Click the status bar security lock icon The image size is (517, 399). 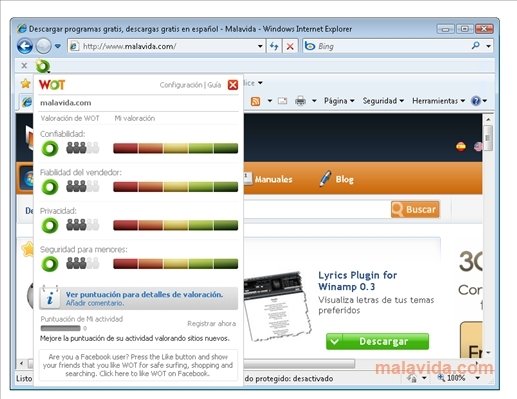tap(412, 378)
